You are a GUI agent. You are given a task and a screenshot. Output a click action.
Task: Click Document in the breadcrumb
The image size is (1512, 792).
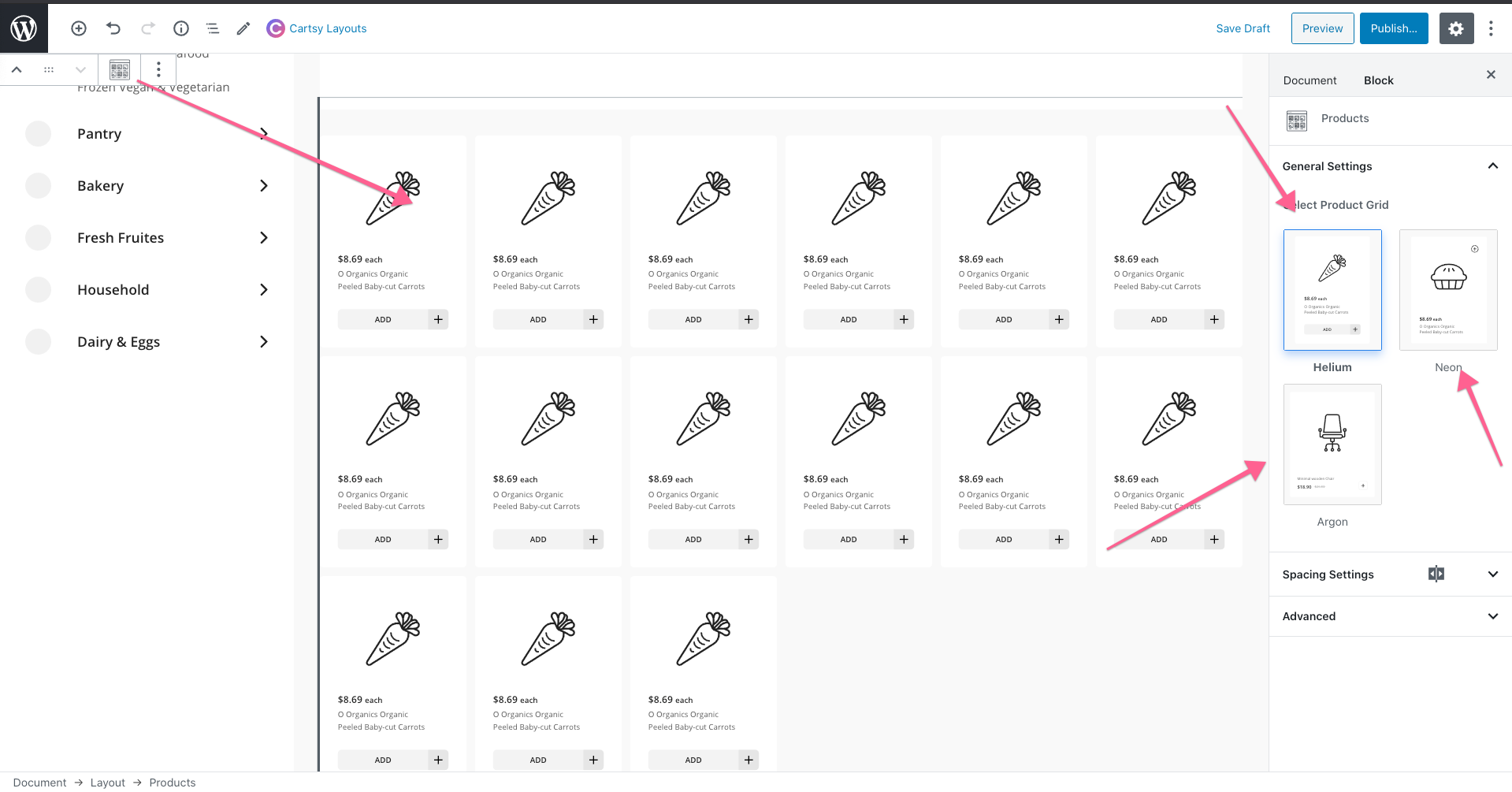pos(39,783)
